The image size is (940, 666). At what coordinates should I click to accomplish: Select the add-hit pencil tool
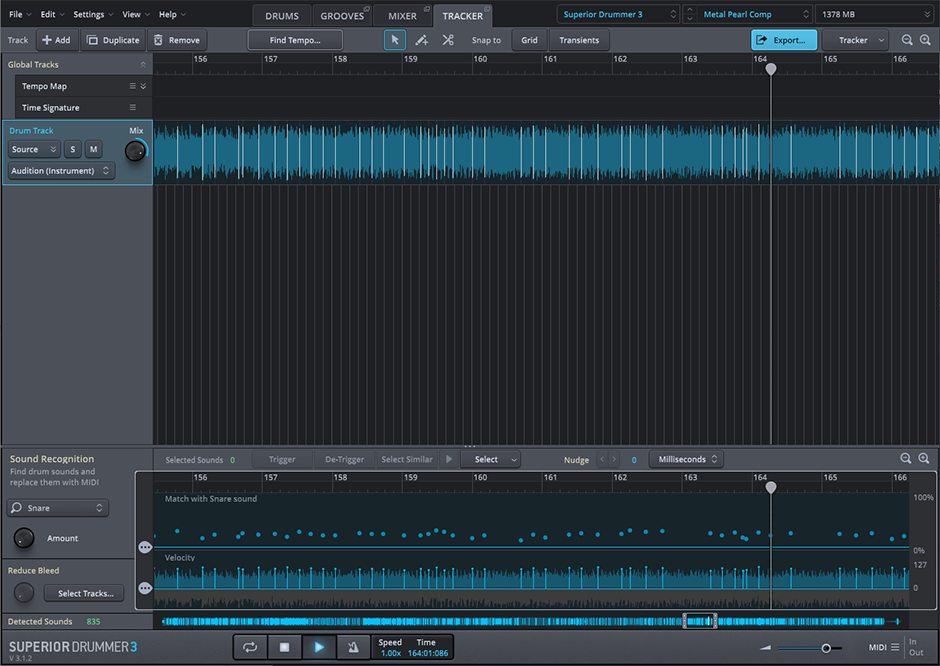click(421, 40)
